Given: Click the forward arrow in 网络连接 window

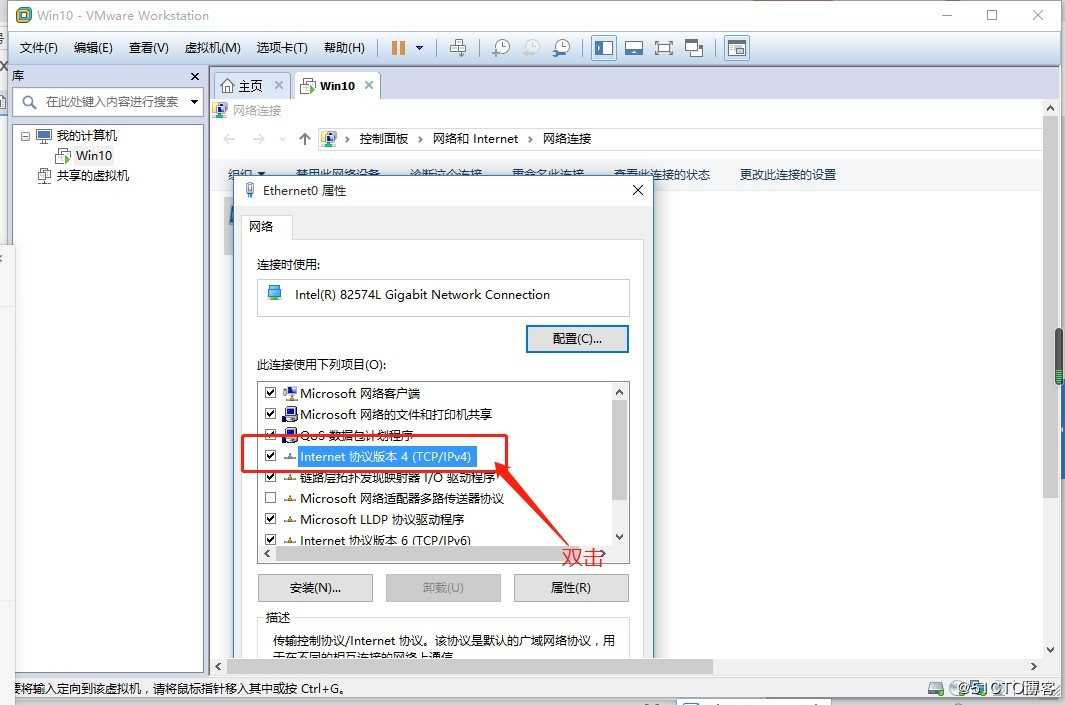Looking at the screenshot, I should (x=258, y=139).
